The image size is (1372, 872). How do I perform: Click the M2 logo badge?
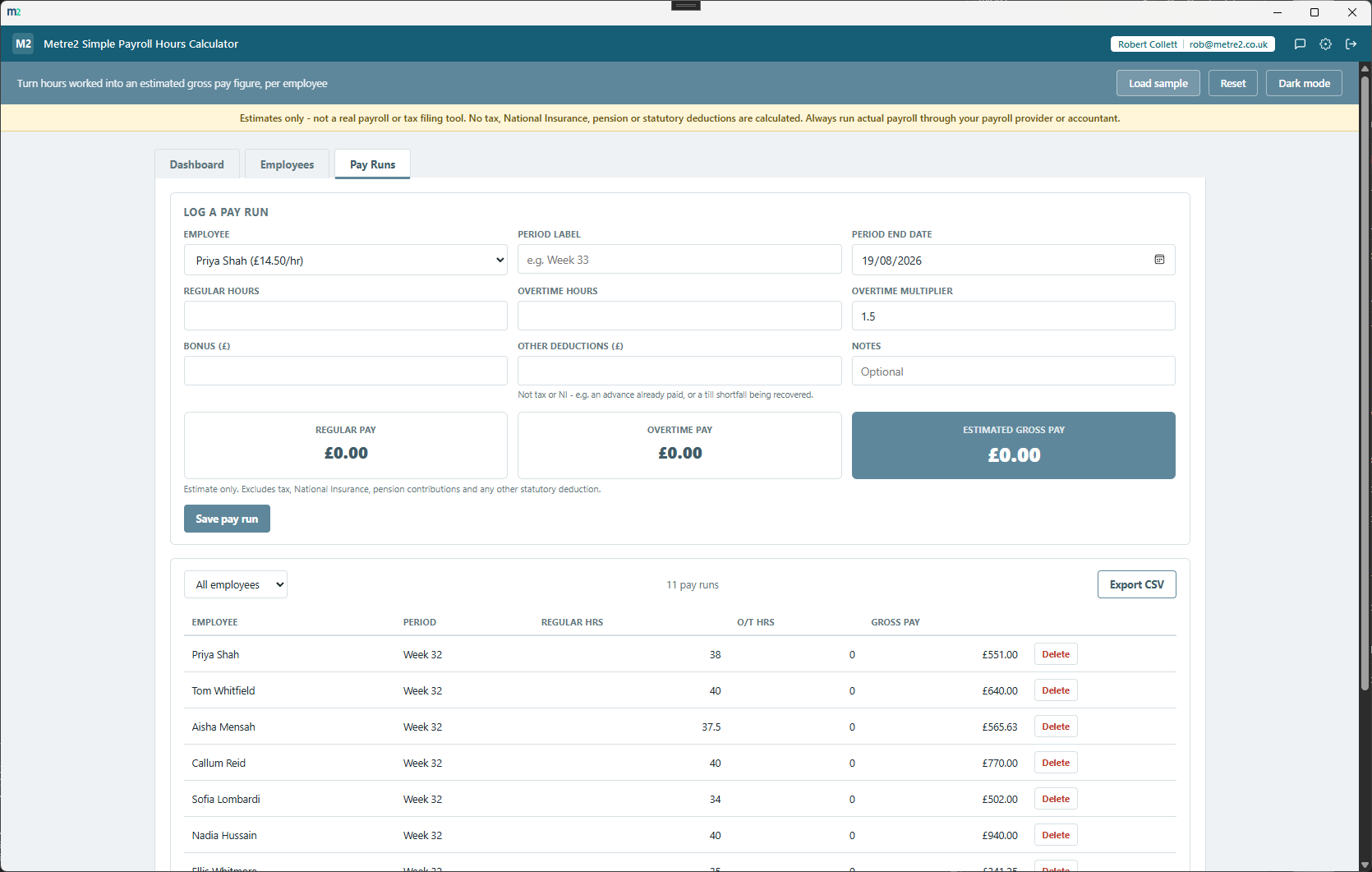23,44
